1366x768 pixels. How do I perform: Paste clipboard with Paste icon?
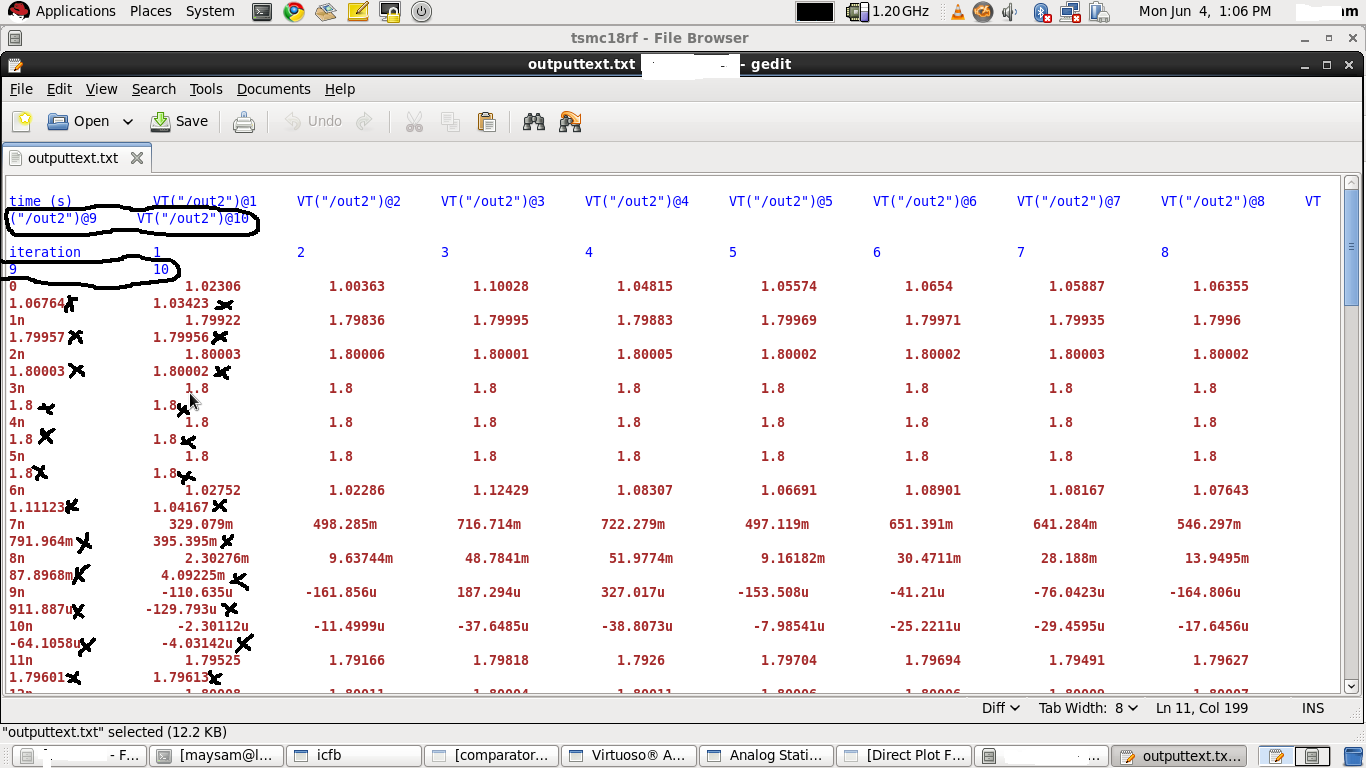(x=487, y=122)
